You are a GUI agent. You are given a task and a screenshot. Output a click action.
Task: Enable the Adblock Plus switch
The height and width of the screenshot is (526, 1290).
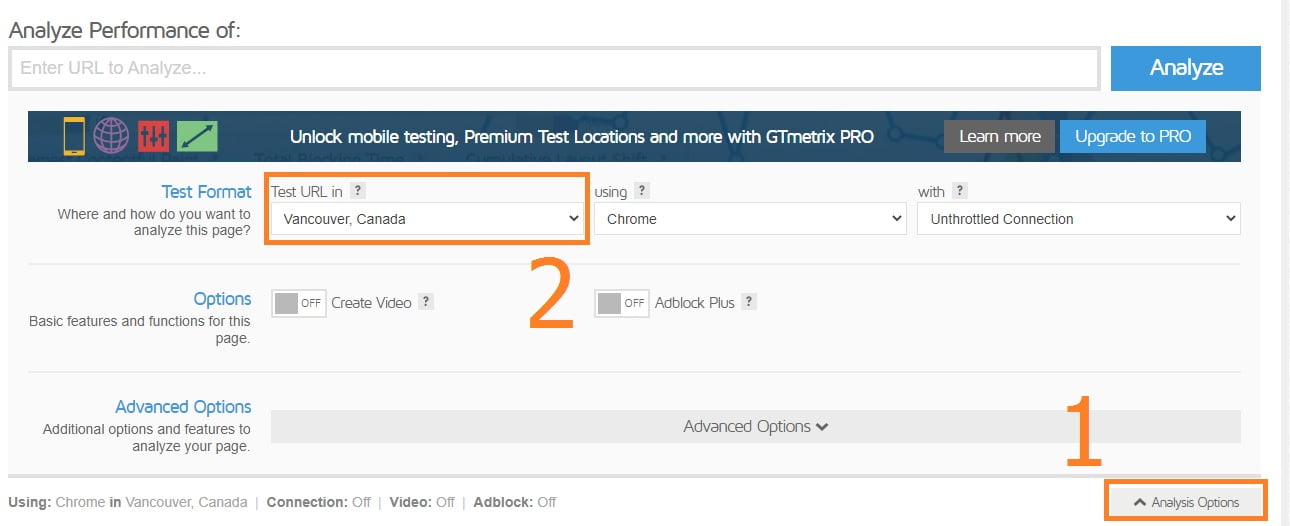[622, 303]
